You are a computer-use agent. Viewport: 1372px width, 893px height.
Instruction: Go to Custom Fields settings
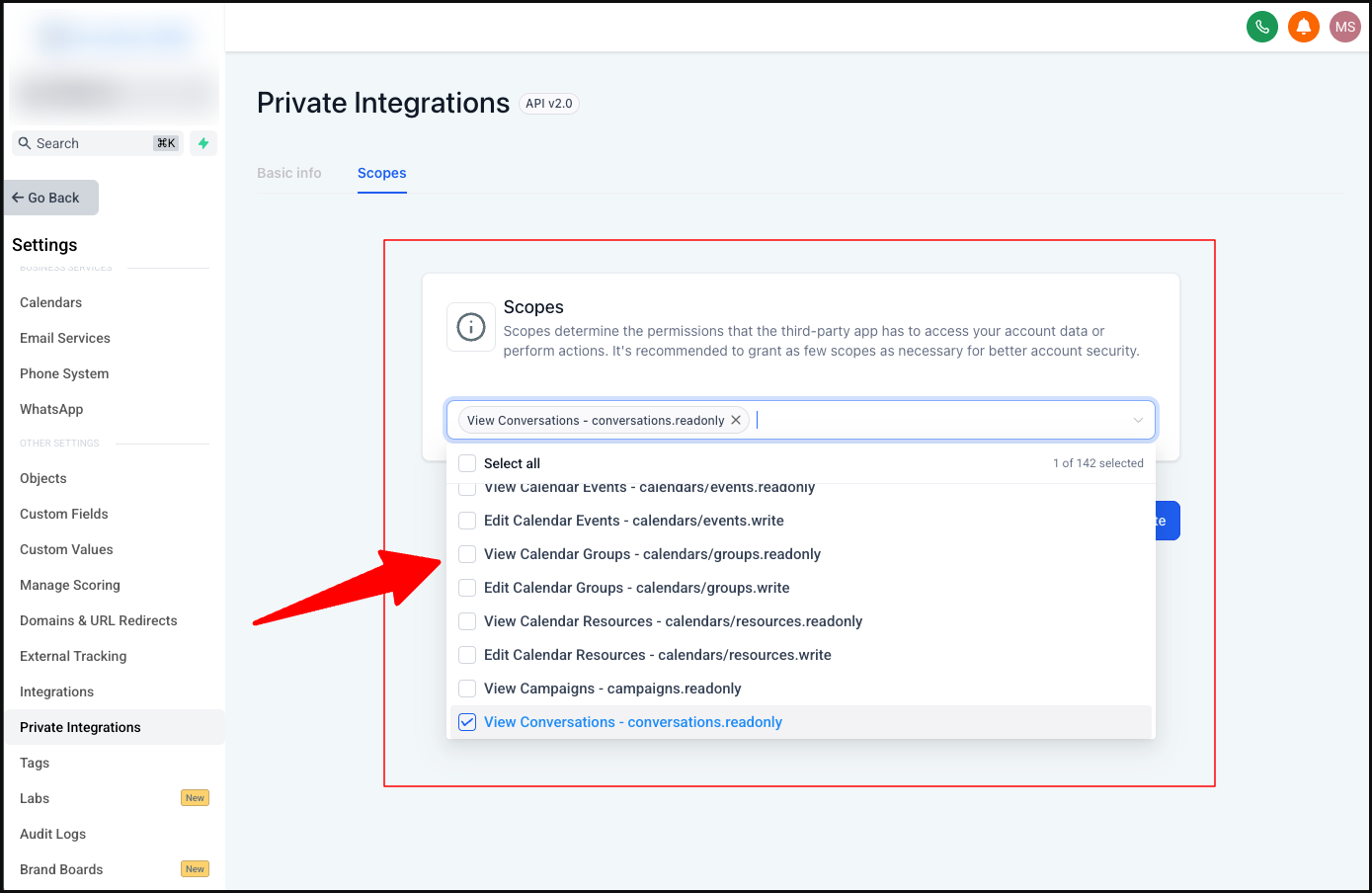click(x=64, y=514)
